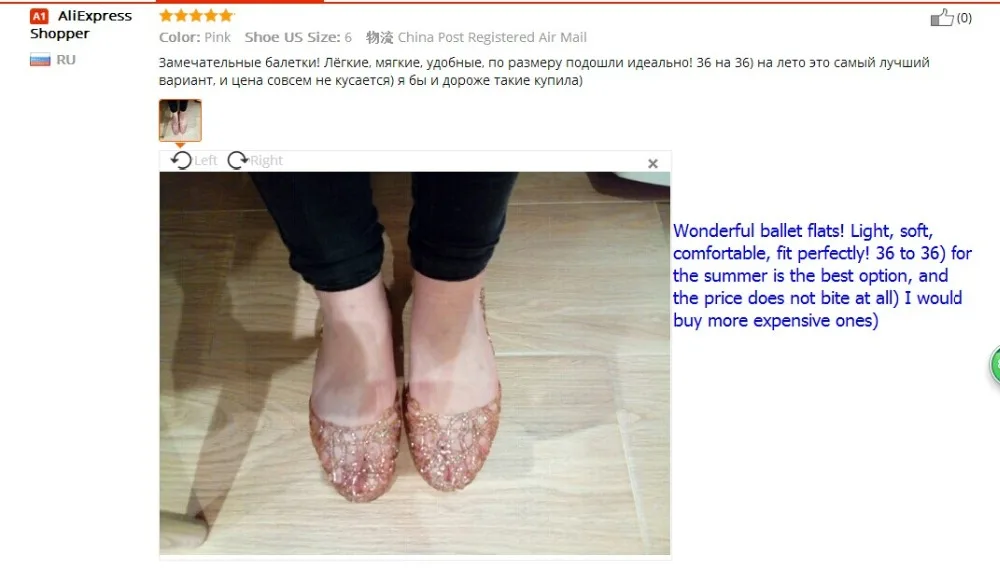Open the review photo thumbnail

tap(180, 120)
